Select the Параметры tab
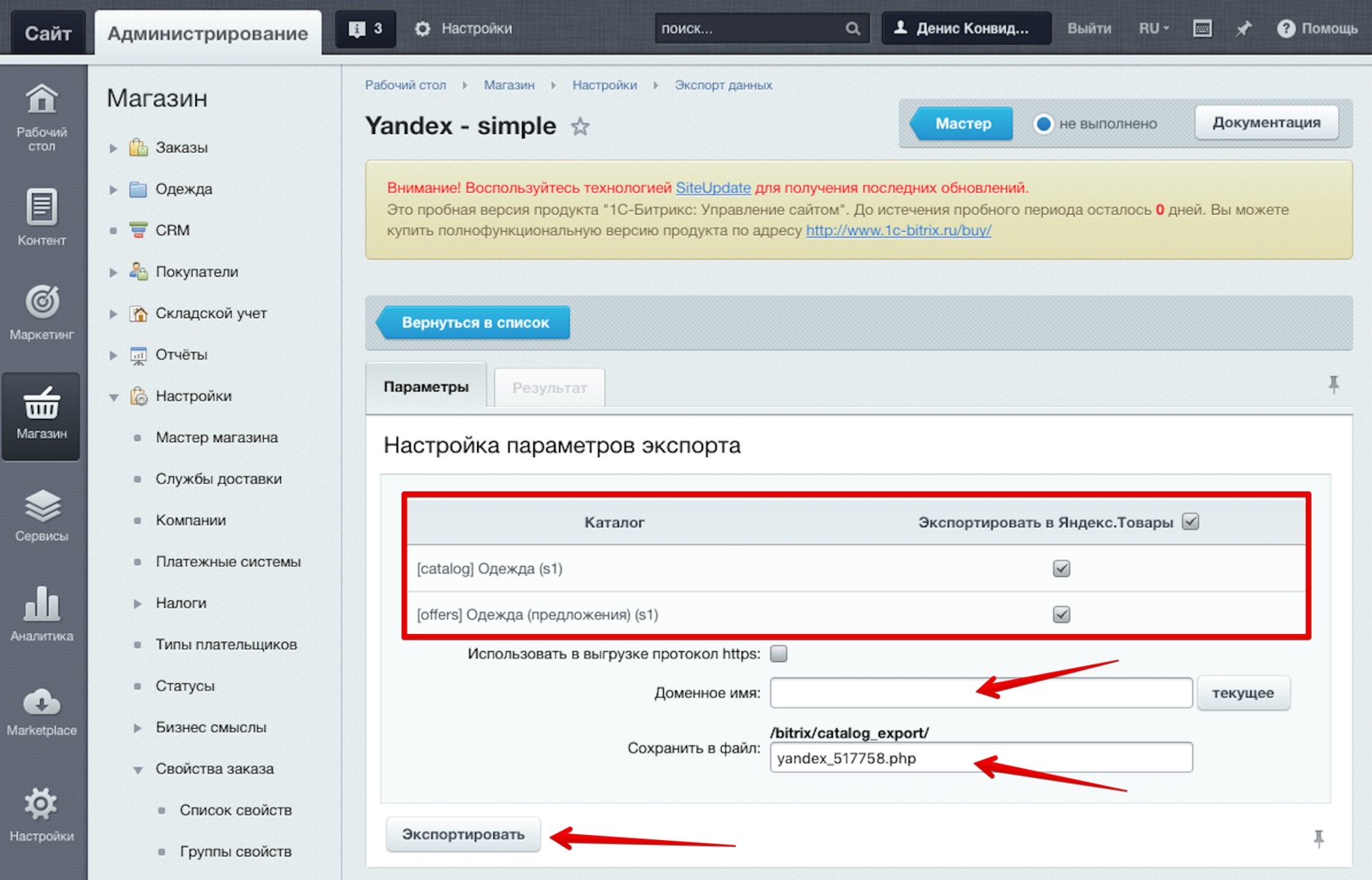The height and width of the screenshot is (880, 1372). tap(426, 386)
